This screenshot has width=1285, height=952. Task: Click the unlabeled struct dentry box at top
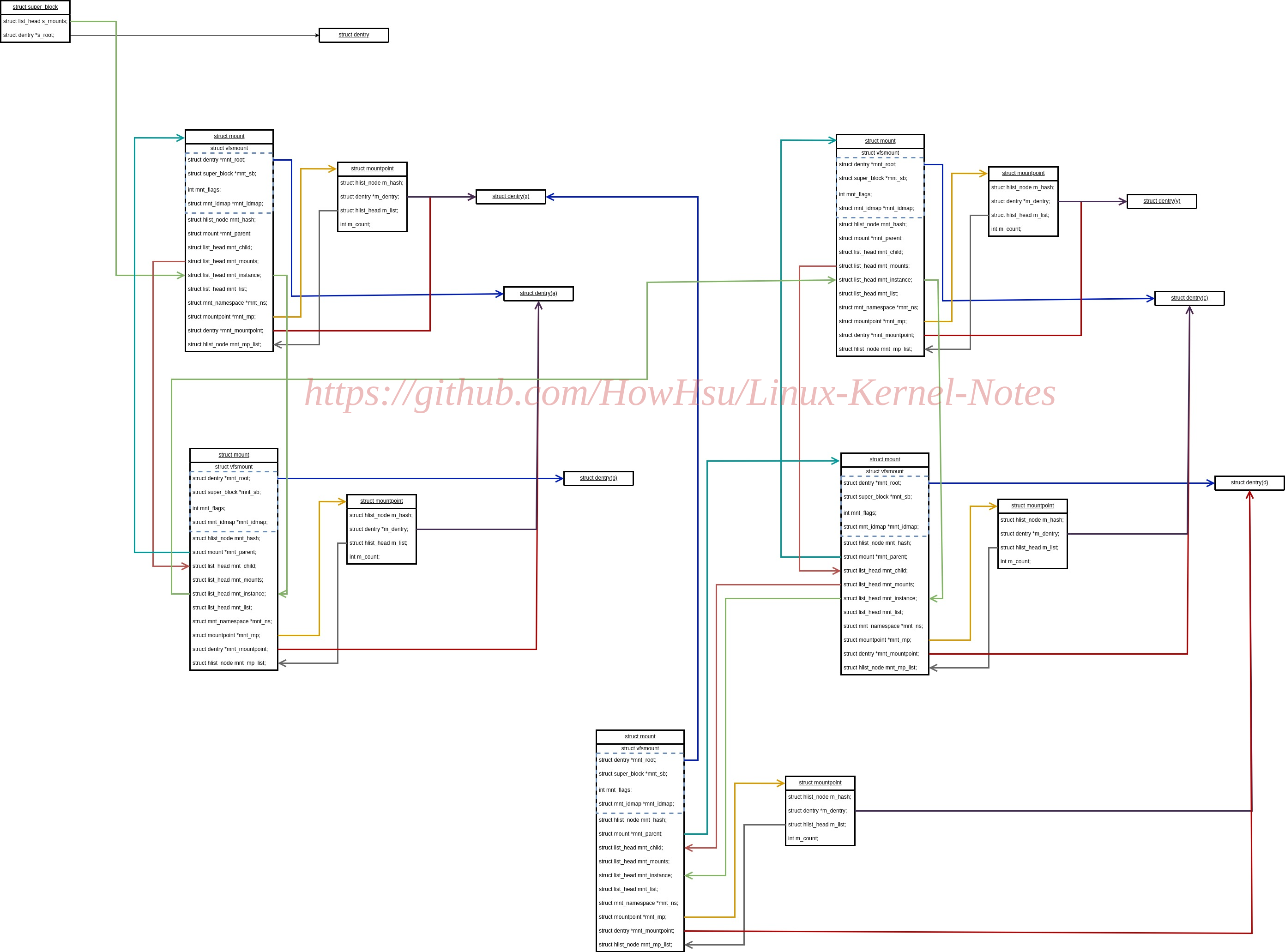coord(354,35)
